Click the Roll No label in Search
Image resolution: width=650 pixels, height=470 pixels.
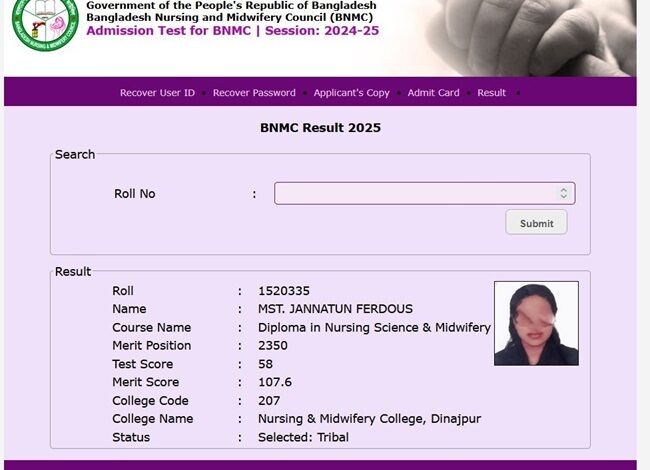click(135, 194)
